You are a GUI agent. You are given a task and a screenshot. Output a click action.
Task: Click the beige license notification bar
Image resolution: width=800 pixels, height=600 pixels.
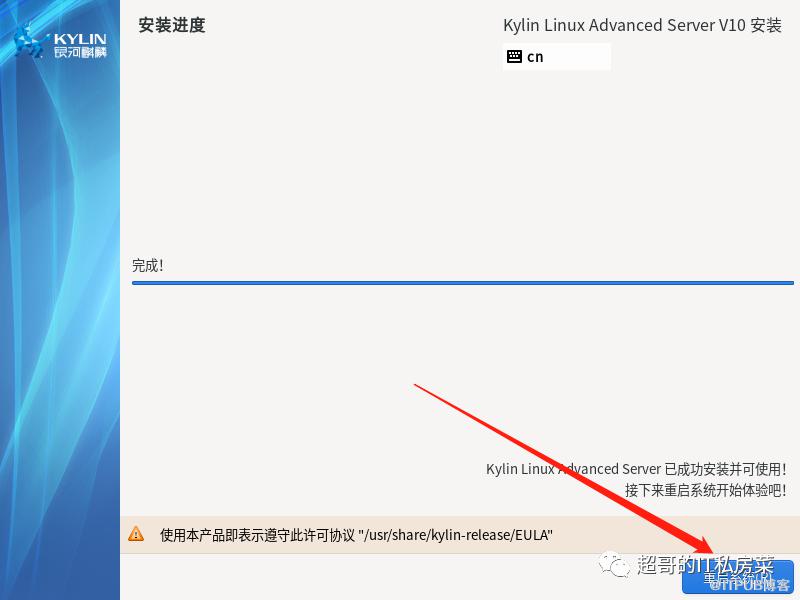460,534
